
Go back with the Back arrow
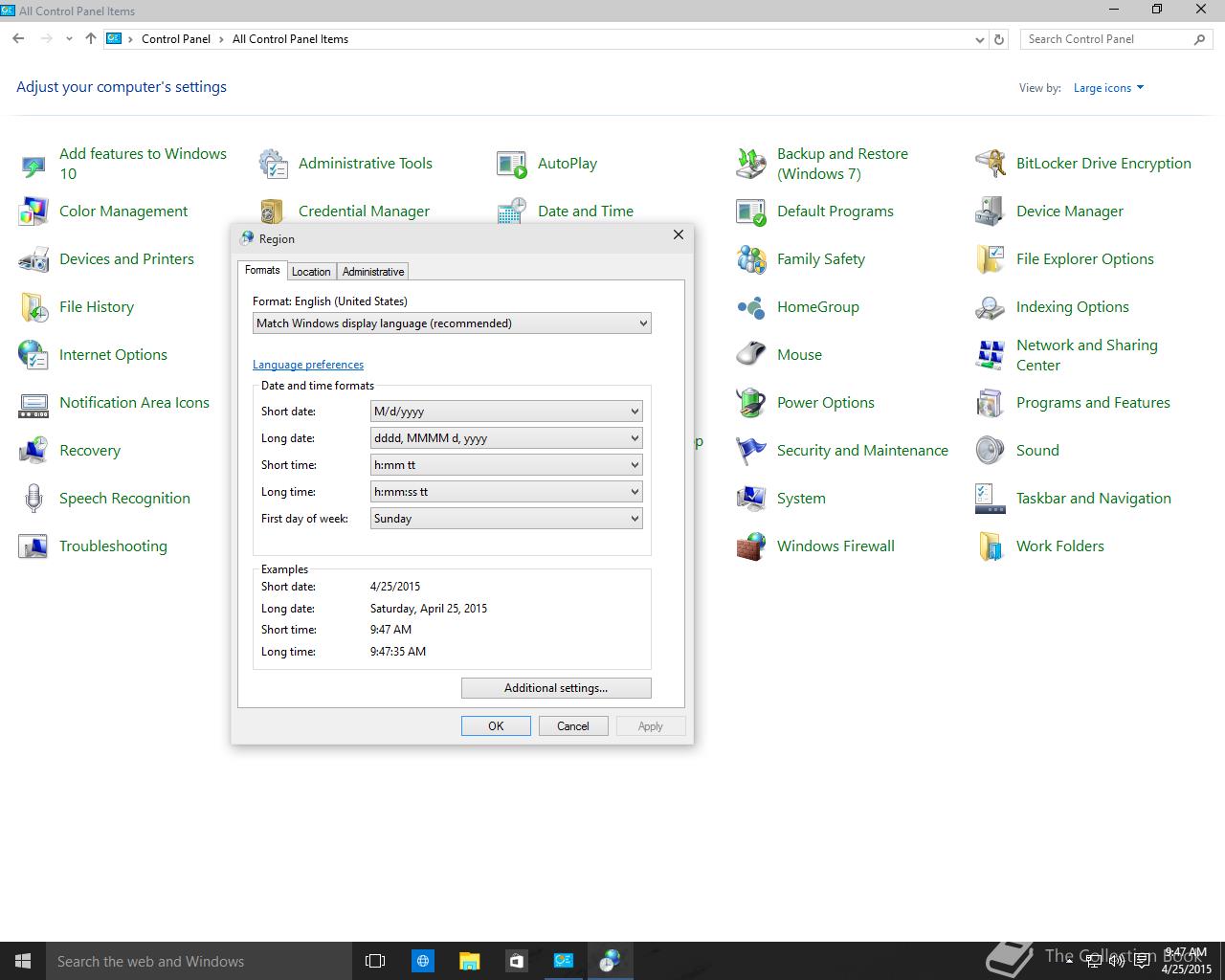18,39
